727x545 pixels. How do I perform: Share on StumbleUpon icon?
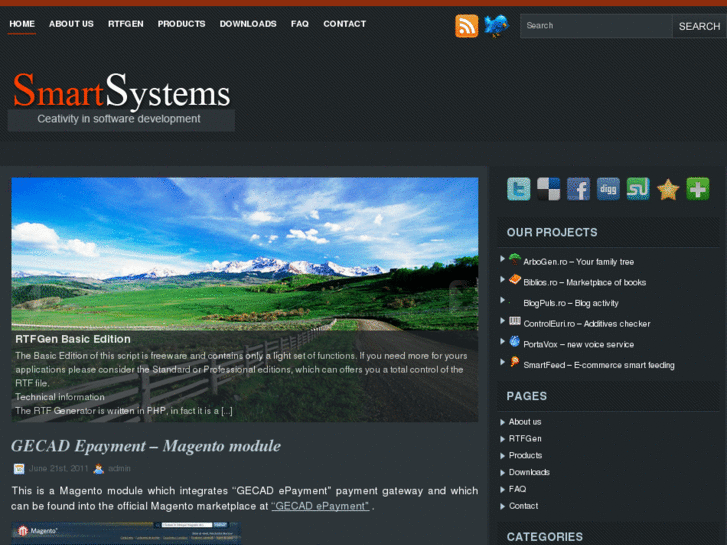coord(638,189)
